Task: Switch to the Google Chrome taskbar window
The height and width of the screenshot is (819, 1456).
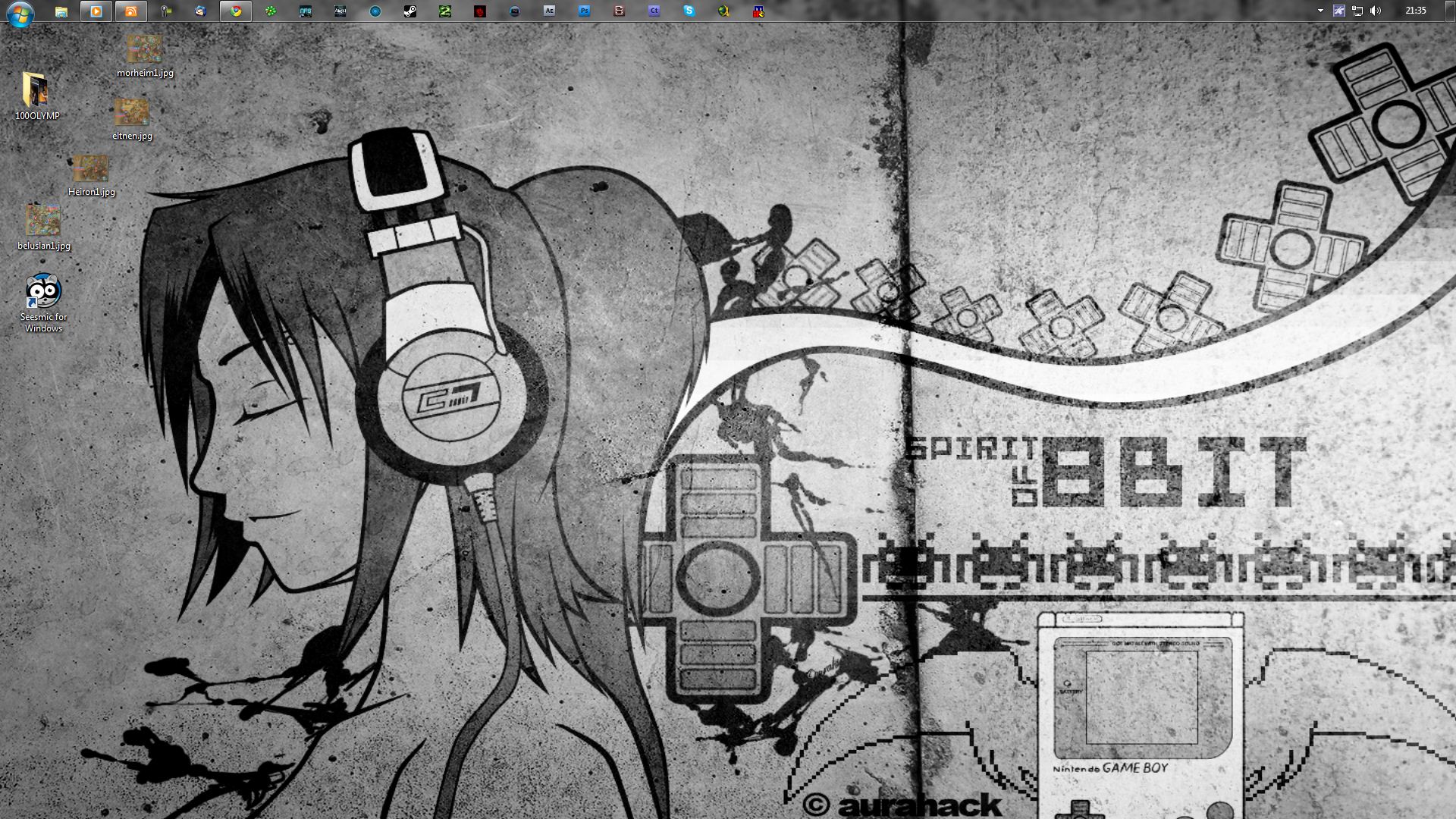Action: click(236, 11)
